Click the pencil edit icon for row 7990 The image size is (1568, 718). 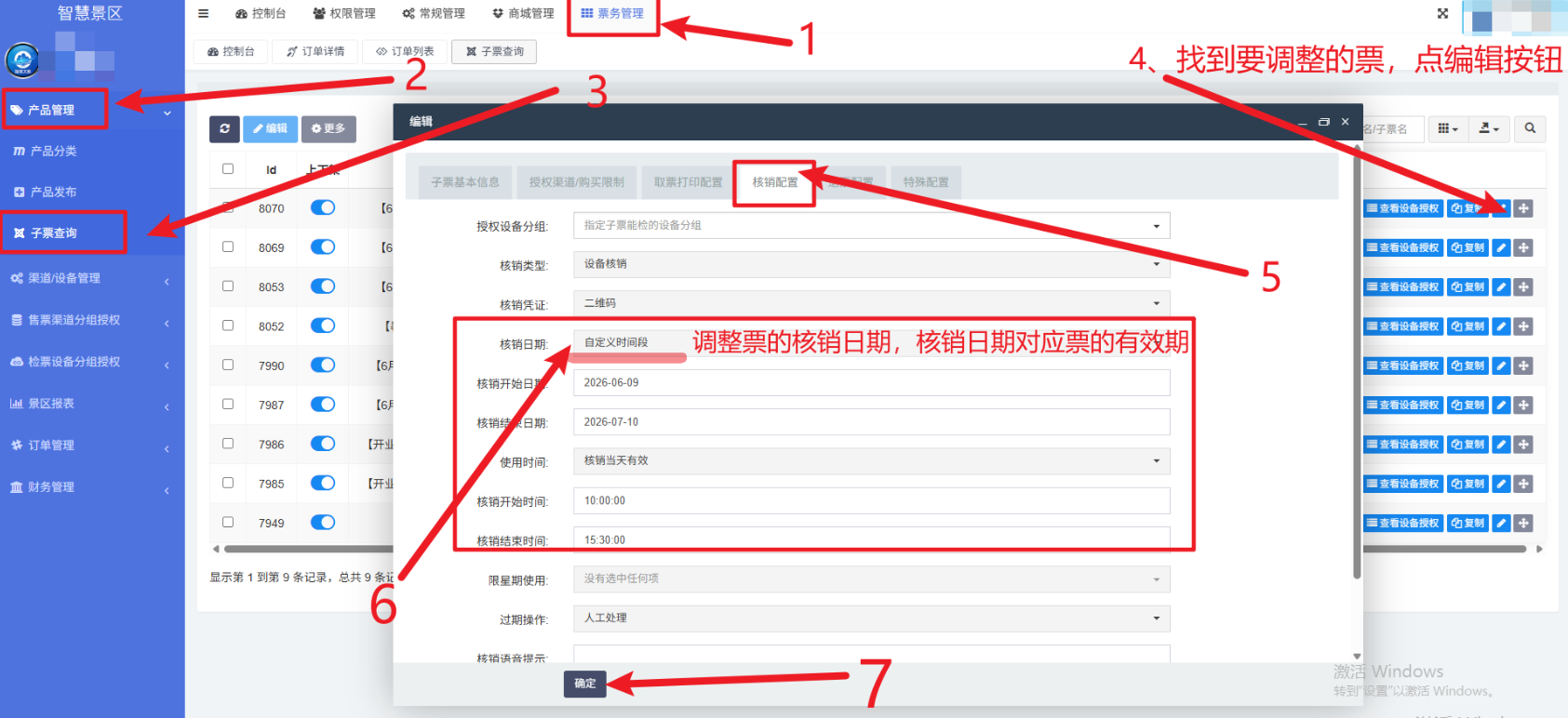tap(1501, 366)
